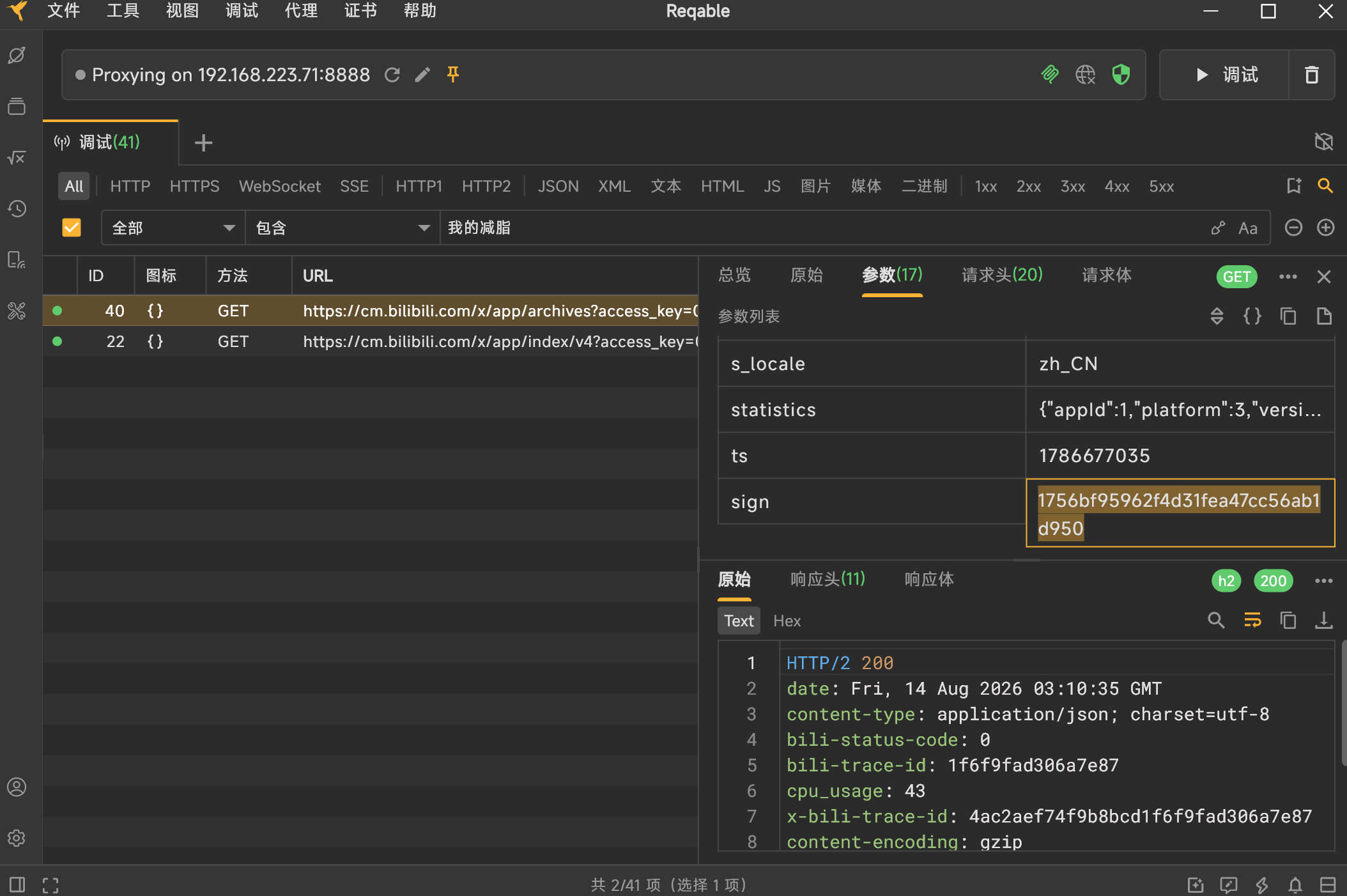
Task: Toggle the search condition checkbox
Action: tap(72, 228)
